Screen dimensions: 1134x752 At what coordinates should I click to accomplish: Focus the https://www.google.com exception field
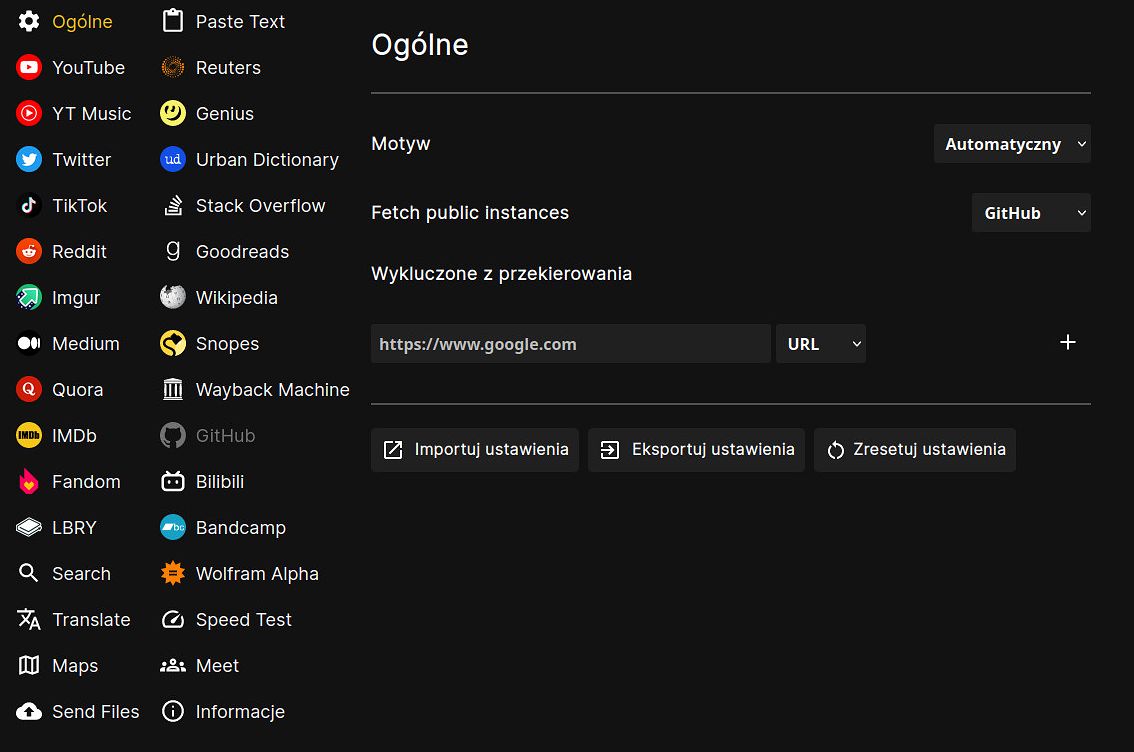571,343
